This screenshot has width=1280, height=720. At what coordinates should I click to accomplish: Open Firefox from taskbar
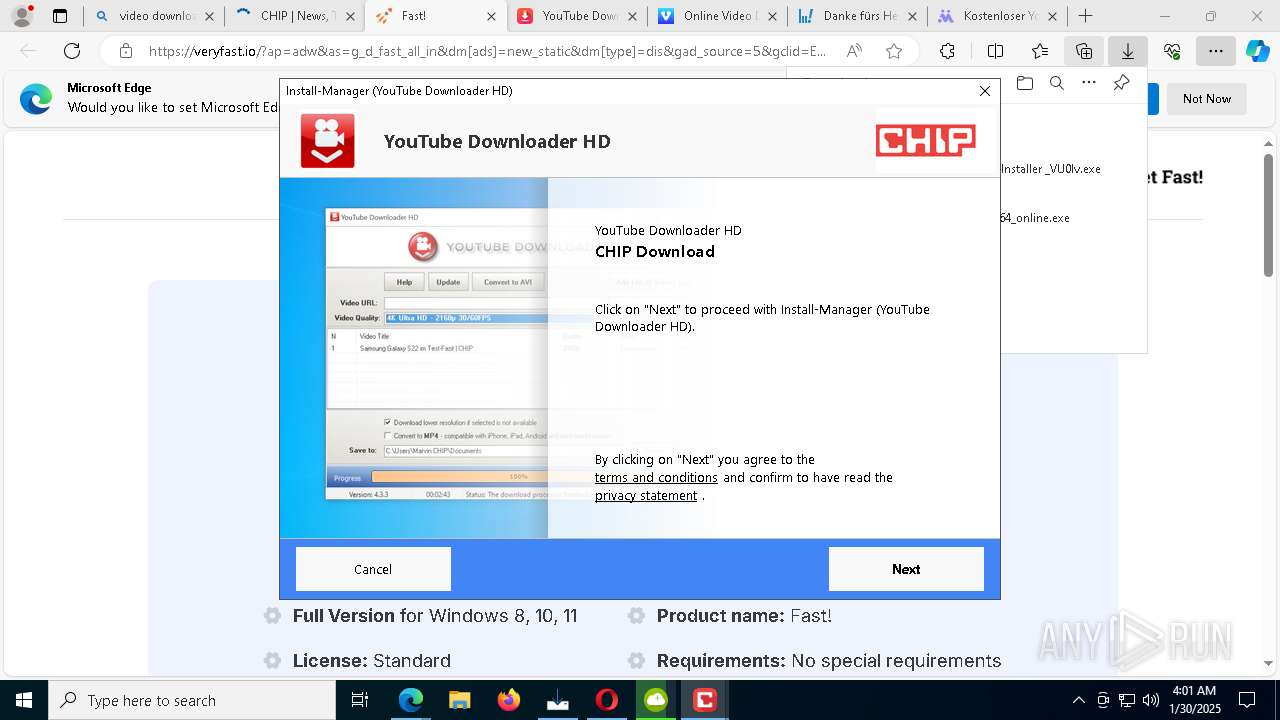[x=509, y=700]
